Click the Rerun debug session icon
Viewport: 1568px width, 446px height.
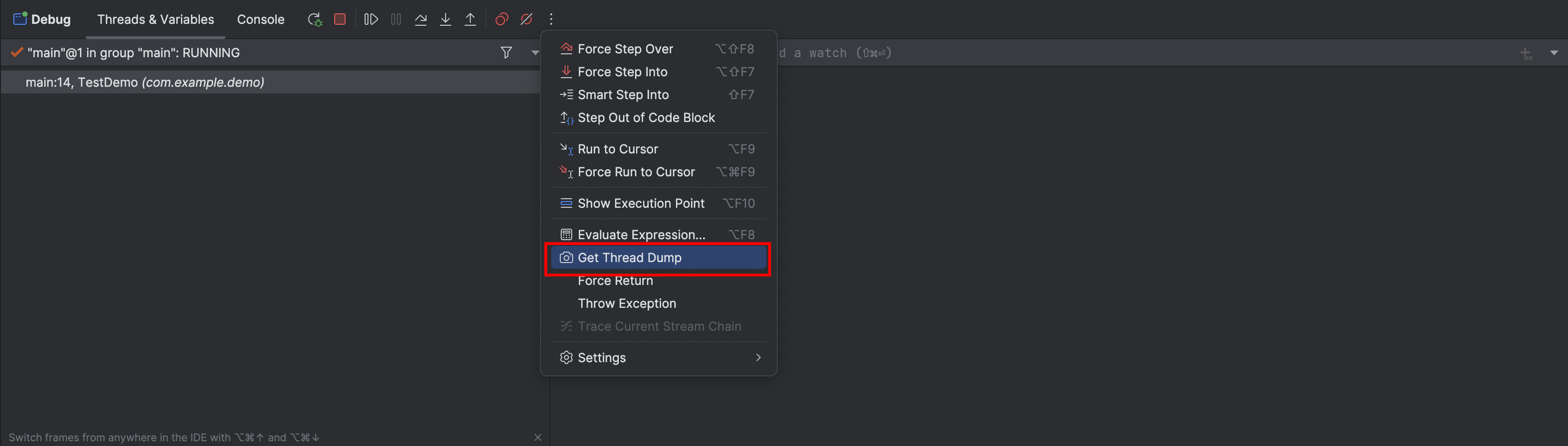point(314,20)
